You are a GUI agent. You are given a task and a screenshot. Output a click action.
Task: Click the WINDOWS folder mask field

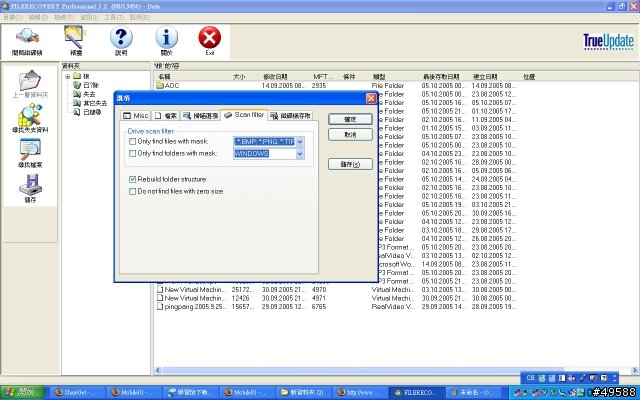click(x=264, y=154)
